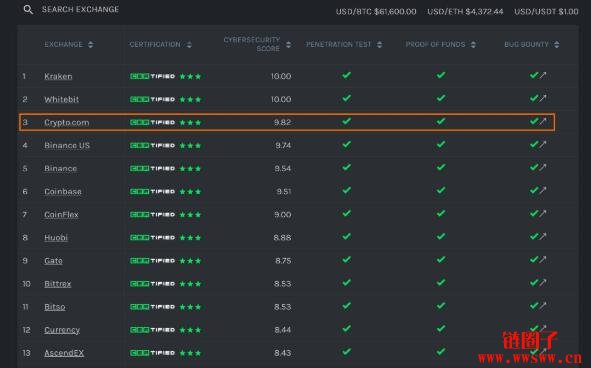Click AscendEX's score 8.43
This screenshot has width=591, height=368.
click(283, 353)
